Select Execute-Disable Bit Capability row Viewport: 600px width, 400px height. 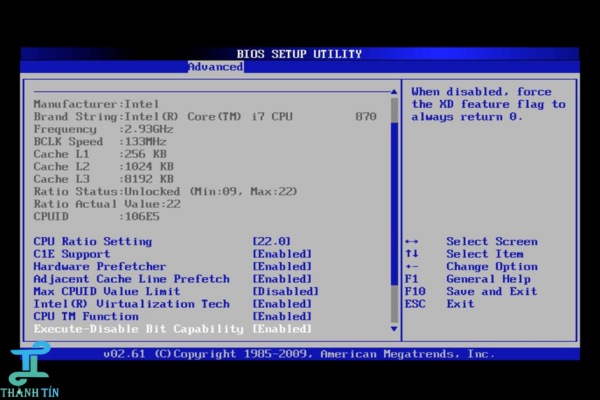pos(173,329)
